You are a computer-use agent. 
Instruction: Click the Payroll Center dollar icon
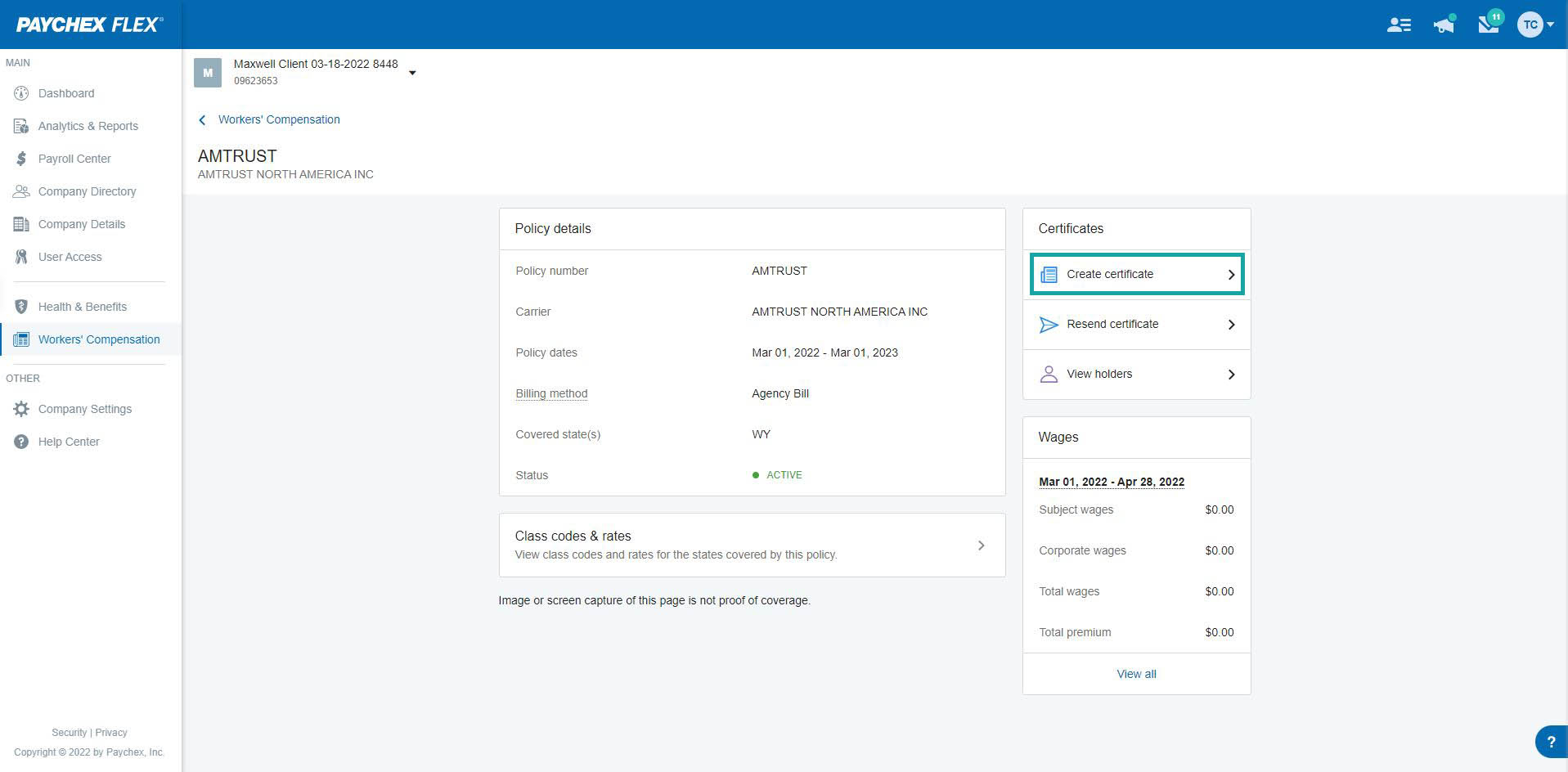pos(21,159)
